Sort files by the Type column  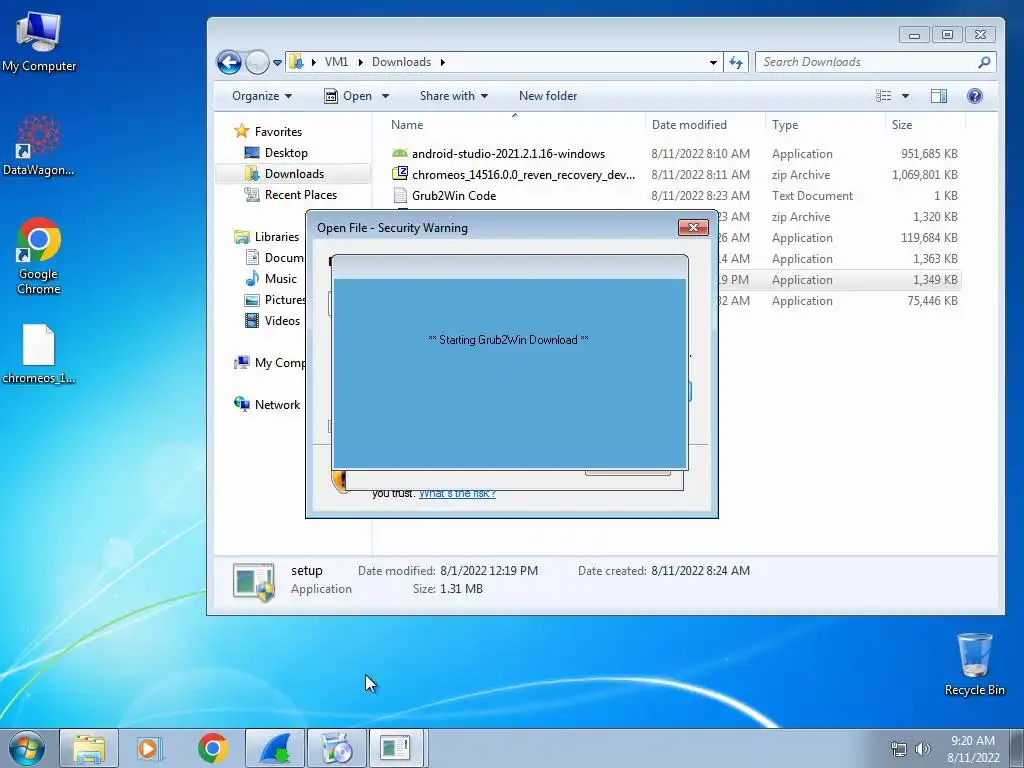(x=825, y=125)
